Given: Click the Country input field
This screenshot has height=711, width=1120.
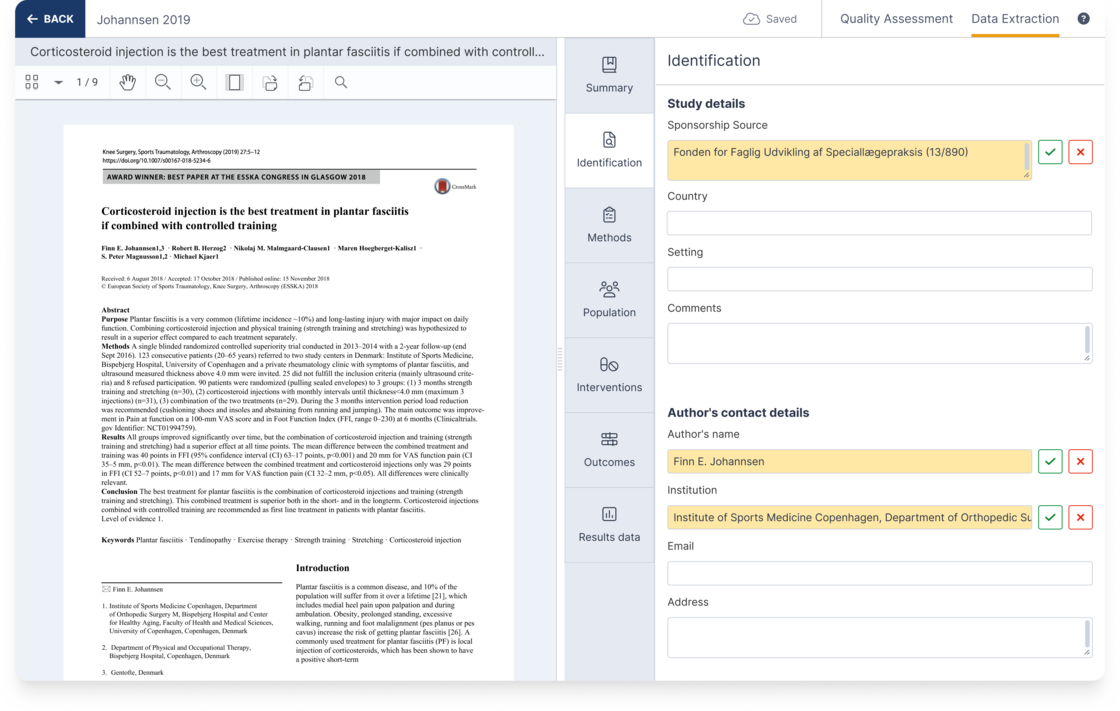Looking at the screenshot, I should 879,222.
